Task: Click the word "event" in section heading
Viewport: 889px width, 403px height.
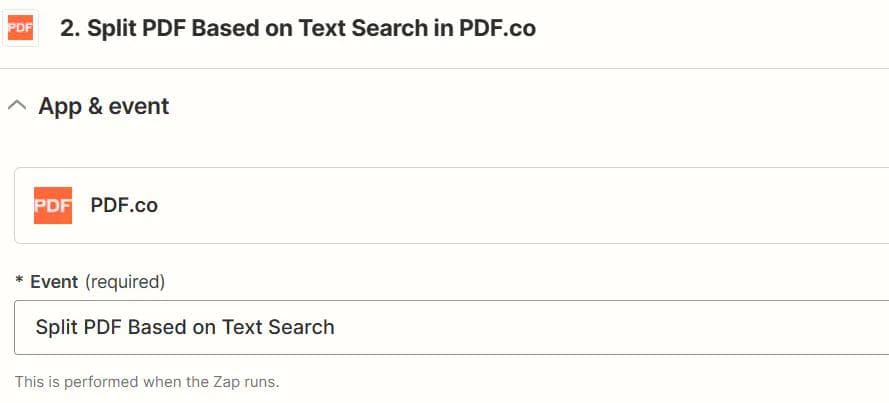Action: pyautogui.click(x=138, y=106)
